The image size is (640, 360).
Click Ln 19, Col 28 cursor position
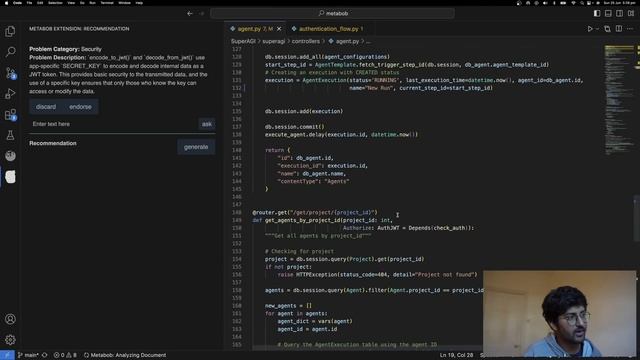456,355
